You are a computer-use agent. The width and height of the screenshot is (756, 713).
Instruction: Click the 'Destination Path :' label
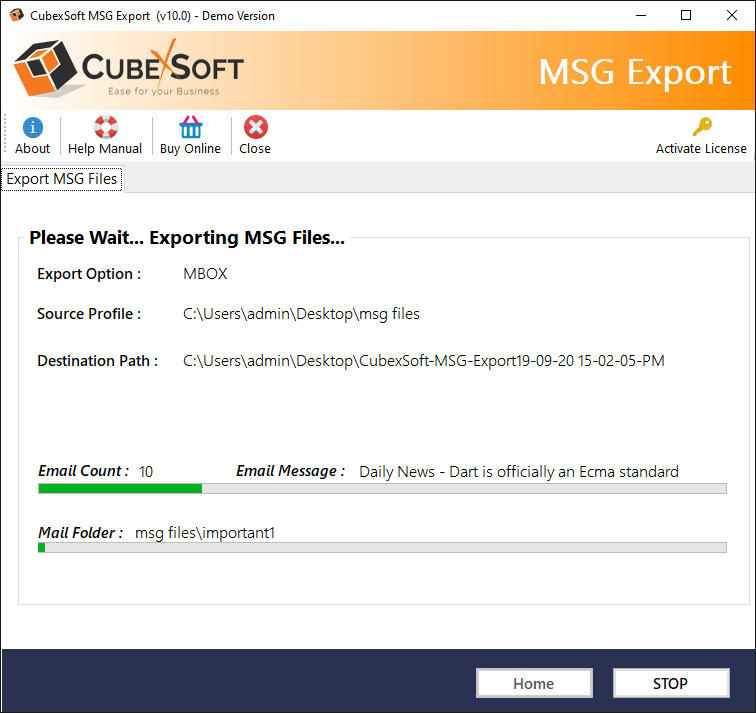tap(98, 361)
